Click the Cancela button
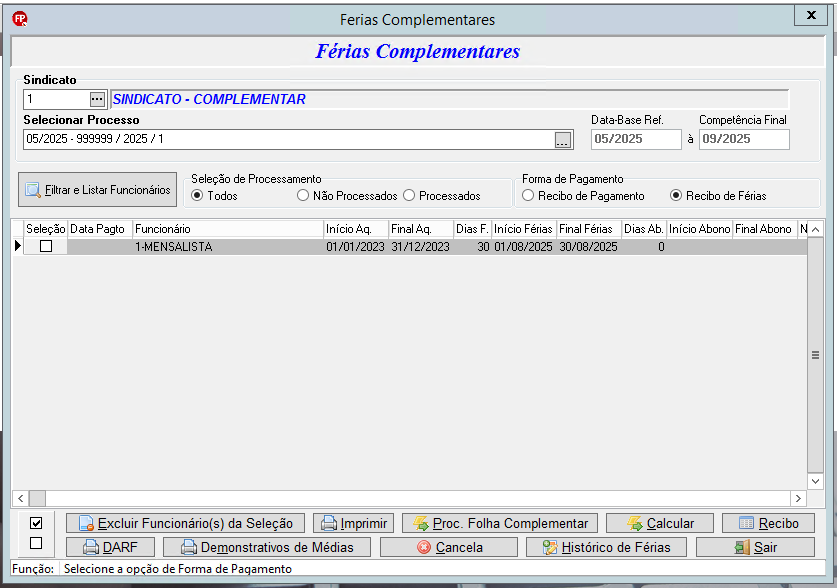 click(449, 547)
